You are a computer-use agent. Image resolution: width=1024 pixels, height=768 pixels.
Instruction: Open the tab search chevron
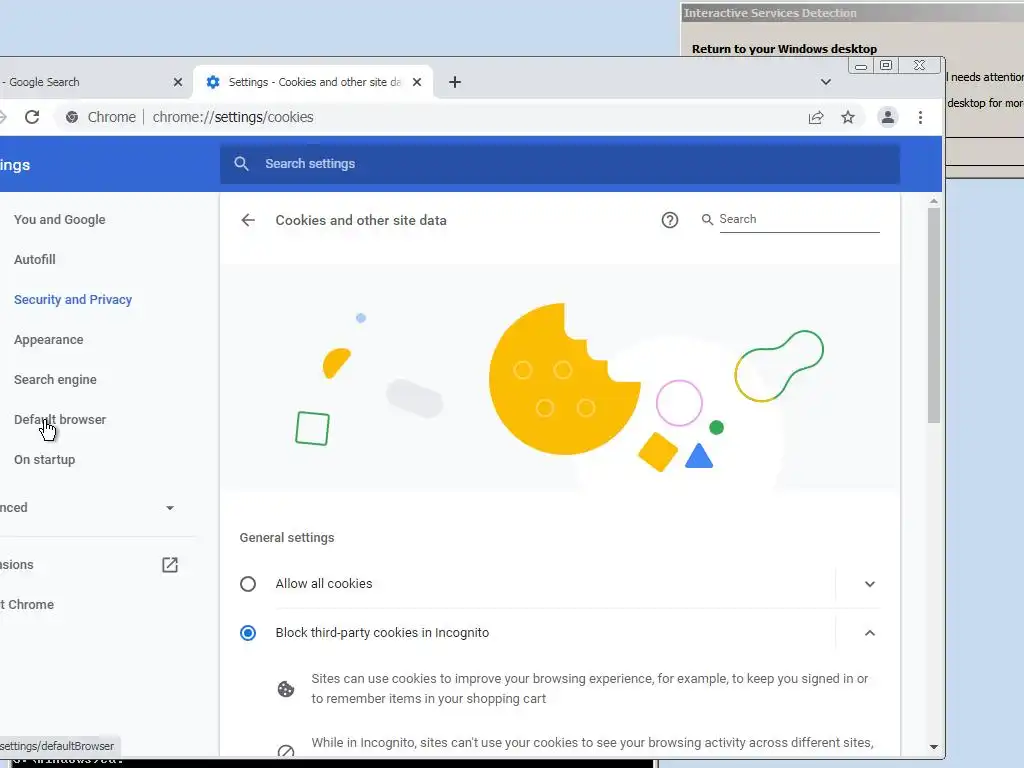point(825,82)
